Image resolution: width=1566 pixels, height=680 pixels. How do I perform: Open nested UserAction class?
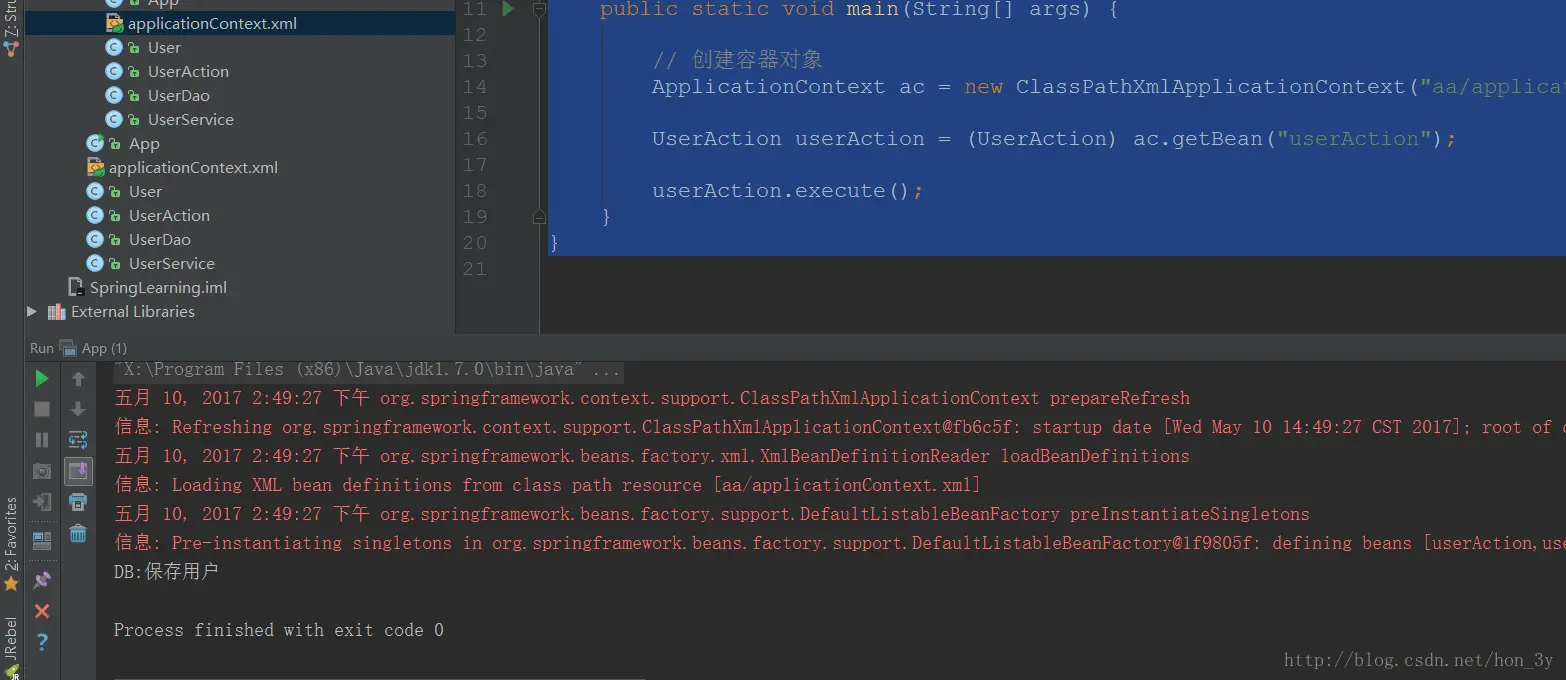188,71
